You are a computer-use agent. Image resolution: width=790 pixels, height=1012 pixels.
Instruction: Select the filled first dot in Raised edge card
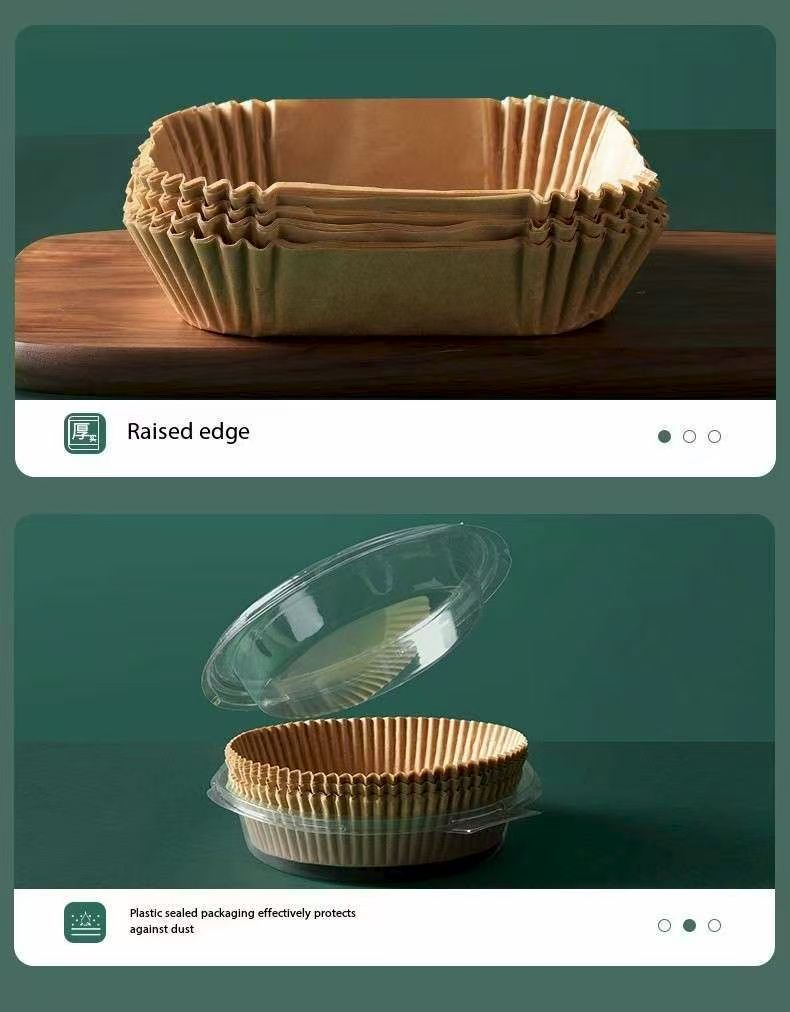pyautogui.click(x=664, y=436)
